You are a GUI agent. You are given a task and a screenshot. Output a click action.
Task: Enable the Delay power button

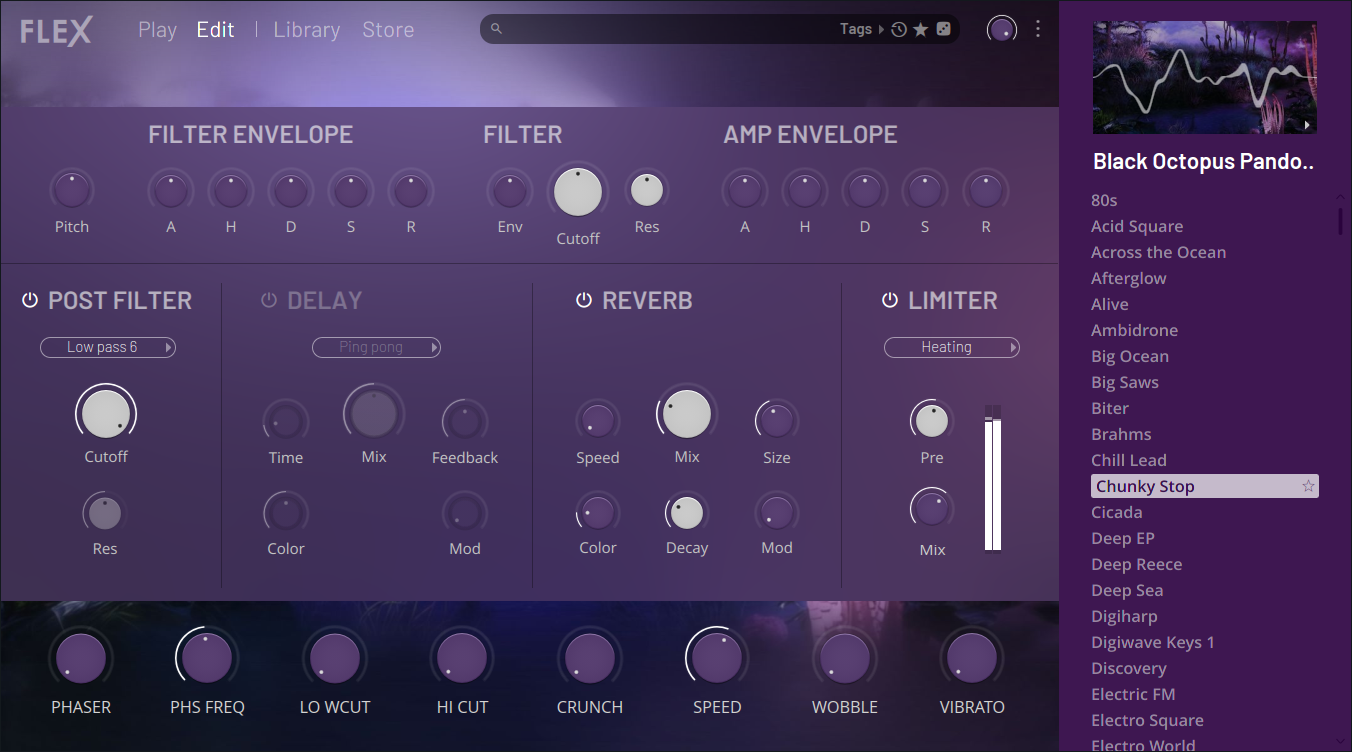tap(269, 300)
